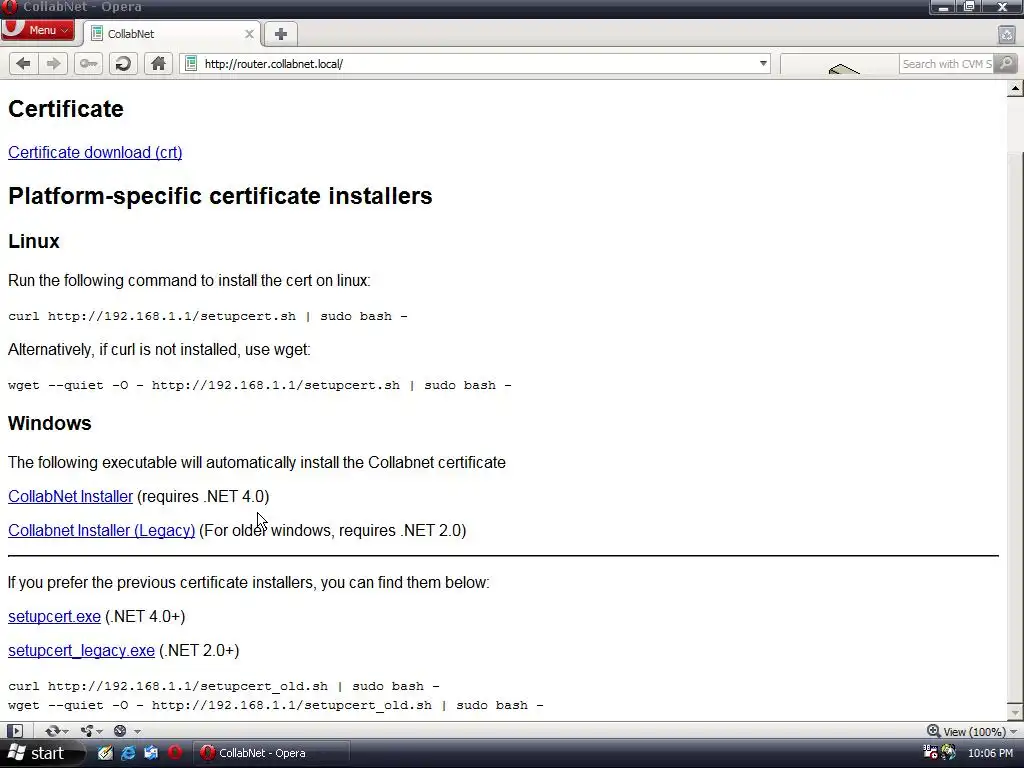Open the Opera Menu button
The height and width of the screenshot is (768, 1024).
coord(38,30)
